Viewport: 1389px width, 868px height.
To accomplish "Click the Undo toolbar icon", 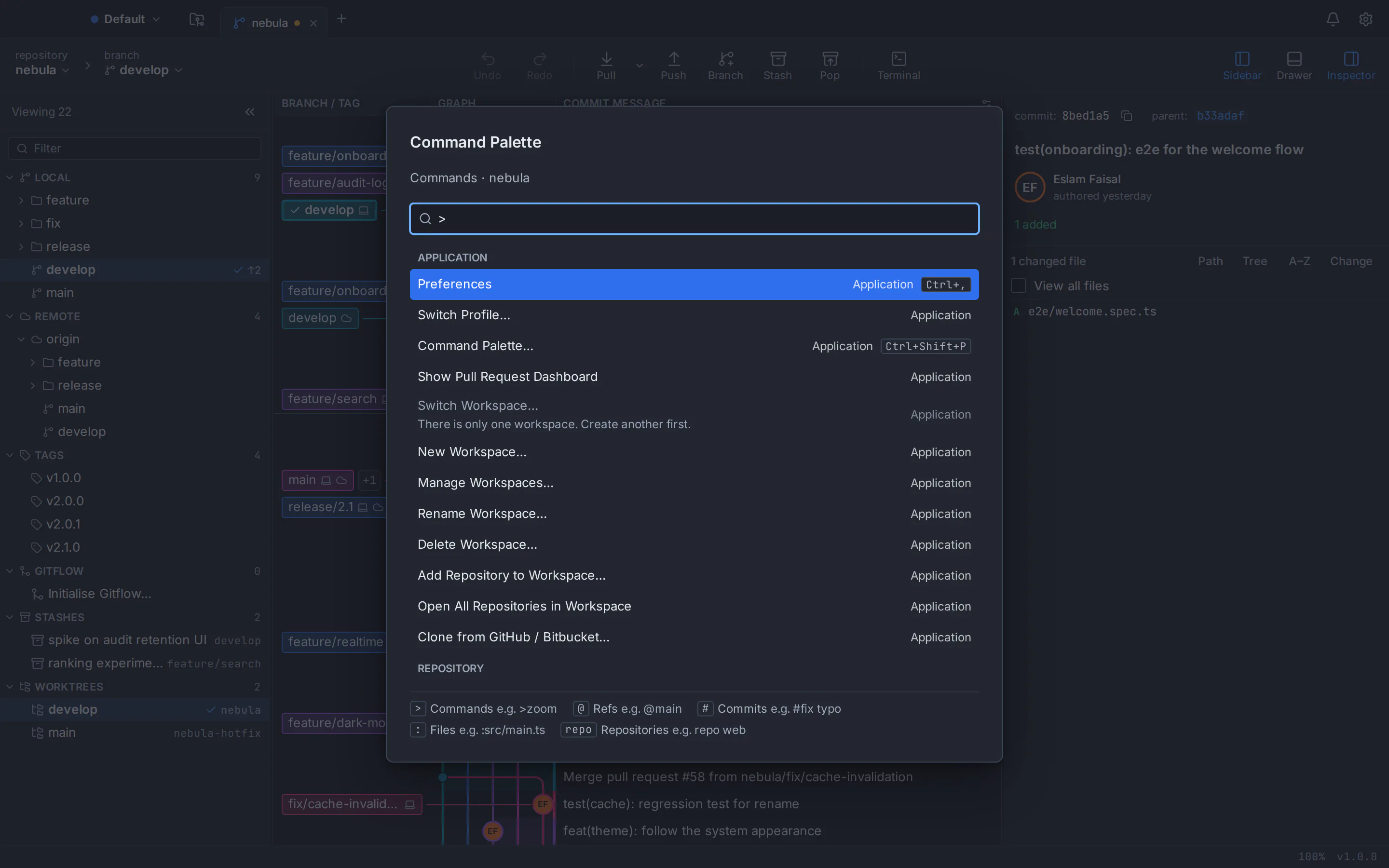I will pyautogui.click(x=487, y=66).
